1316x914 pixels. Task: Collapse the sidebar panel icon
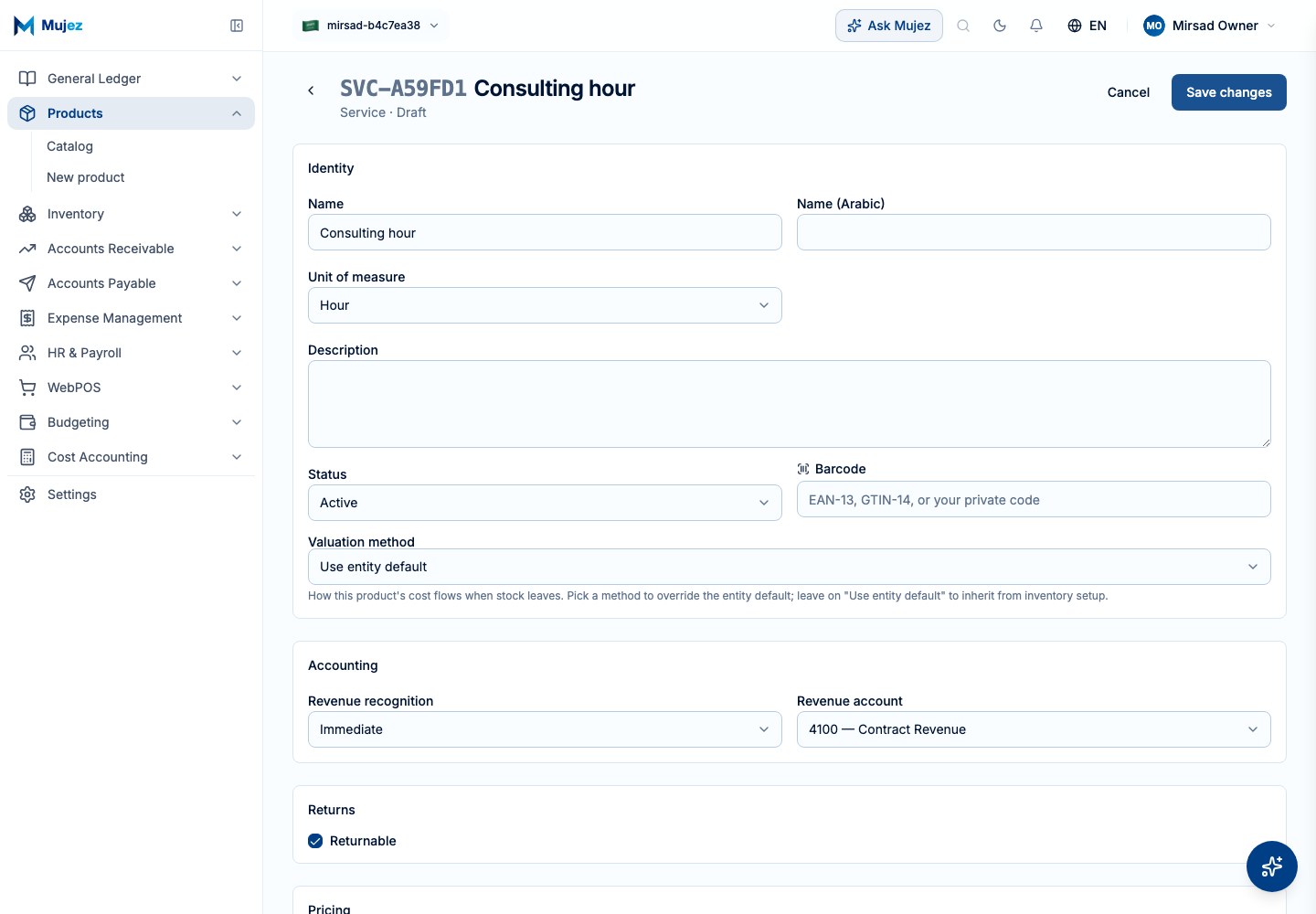(x=237, y=26)
